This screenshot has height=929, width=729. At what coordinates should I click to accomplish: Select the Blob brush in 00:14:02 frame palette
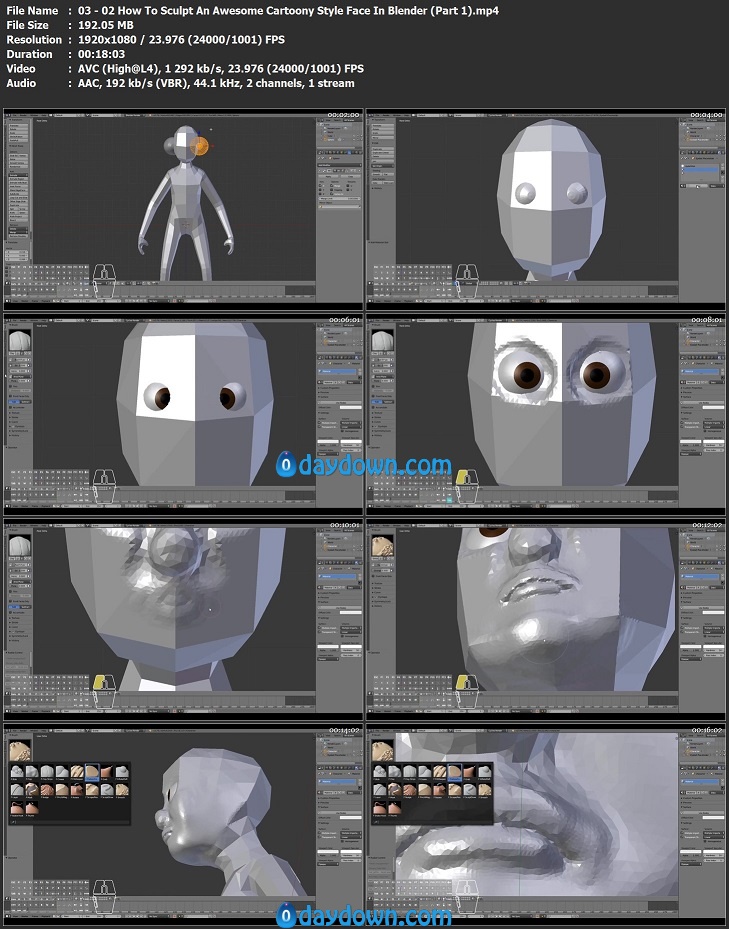click(x=17, y=771)
